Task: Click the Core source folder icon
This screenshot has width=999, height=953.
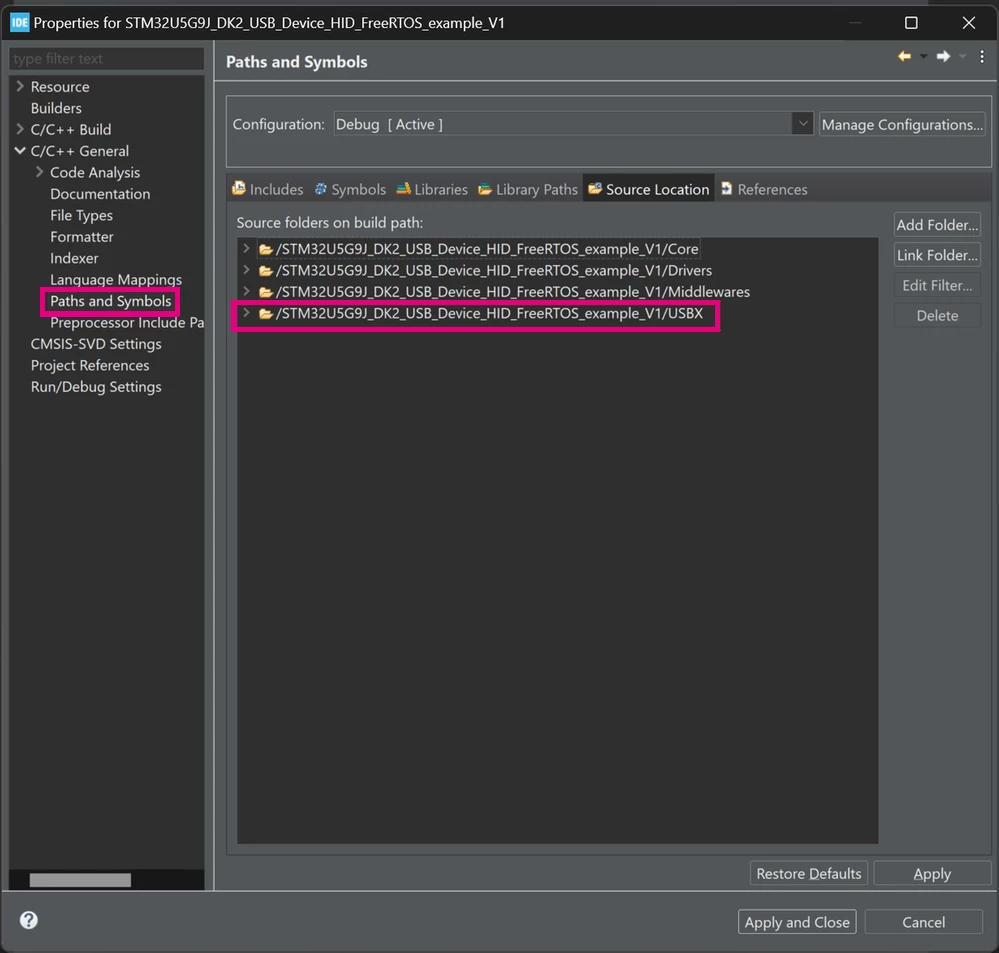Action: pos(266,249)
